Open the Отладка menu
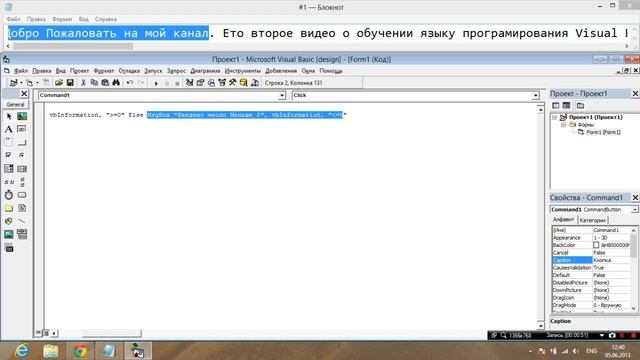This screenshot has width=640, height=360. pyautogui.click(x=129, y=71)
